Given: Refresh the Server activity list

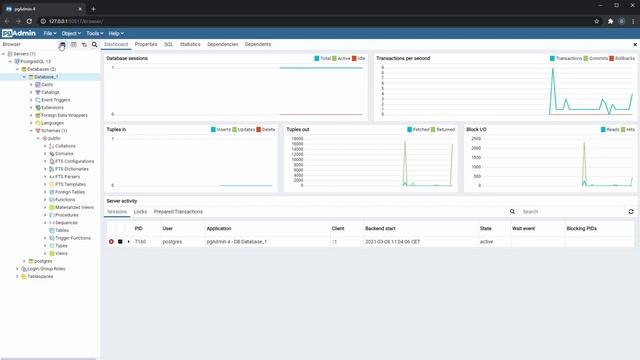Looking at the screenshot, I should pyautogui.click(x=631, y=211).
